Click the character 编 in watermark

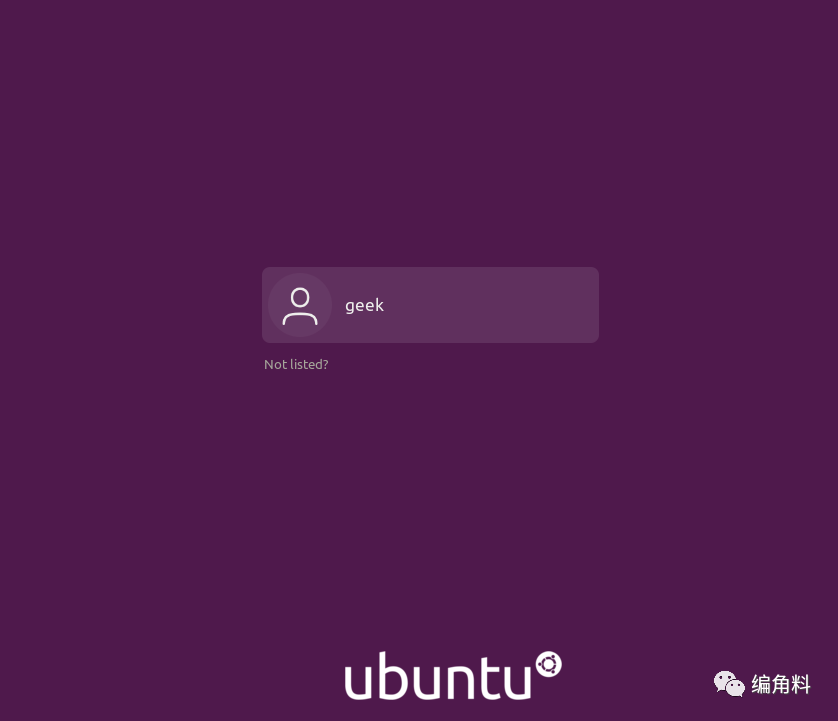pyautogui.click(x=761, y=684)
